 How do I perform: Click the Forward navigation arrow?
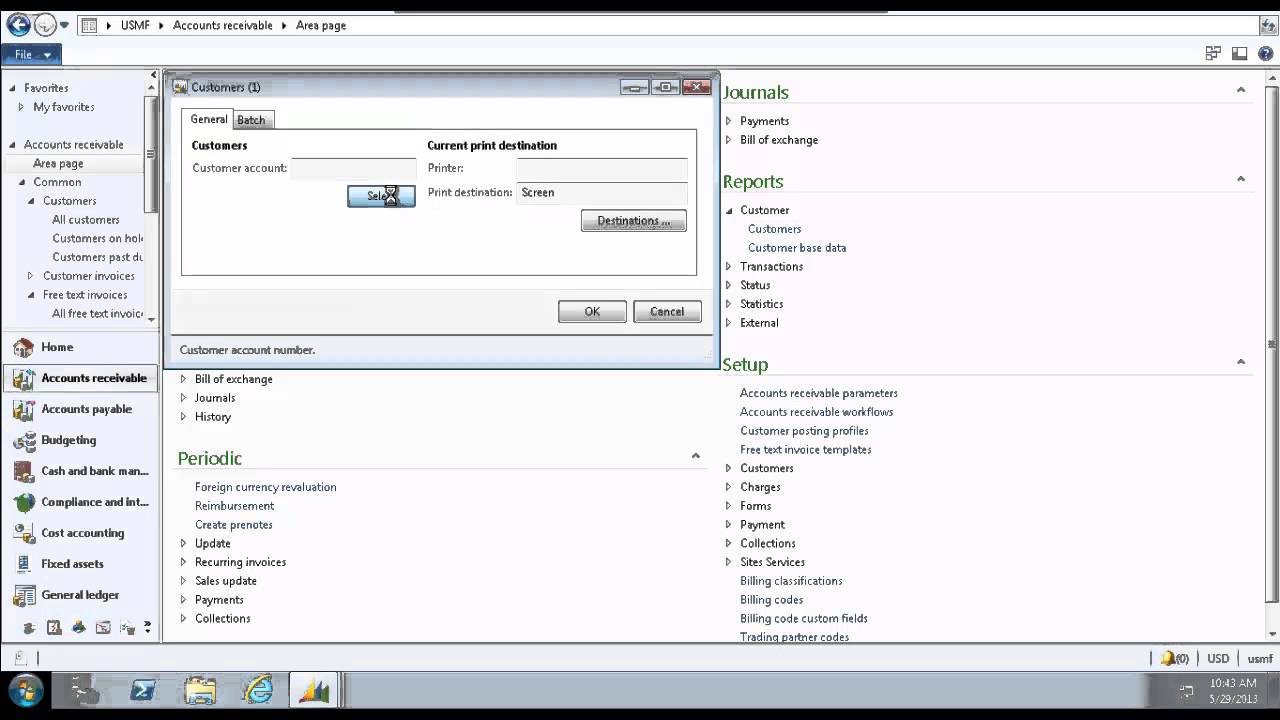[45, 25]
